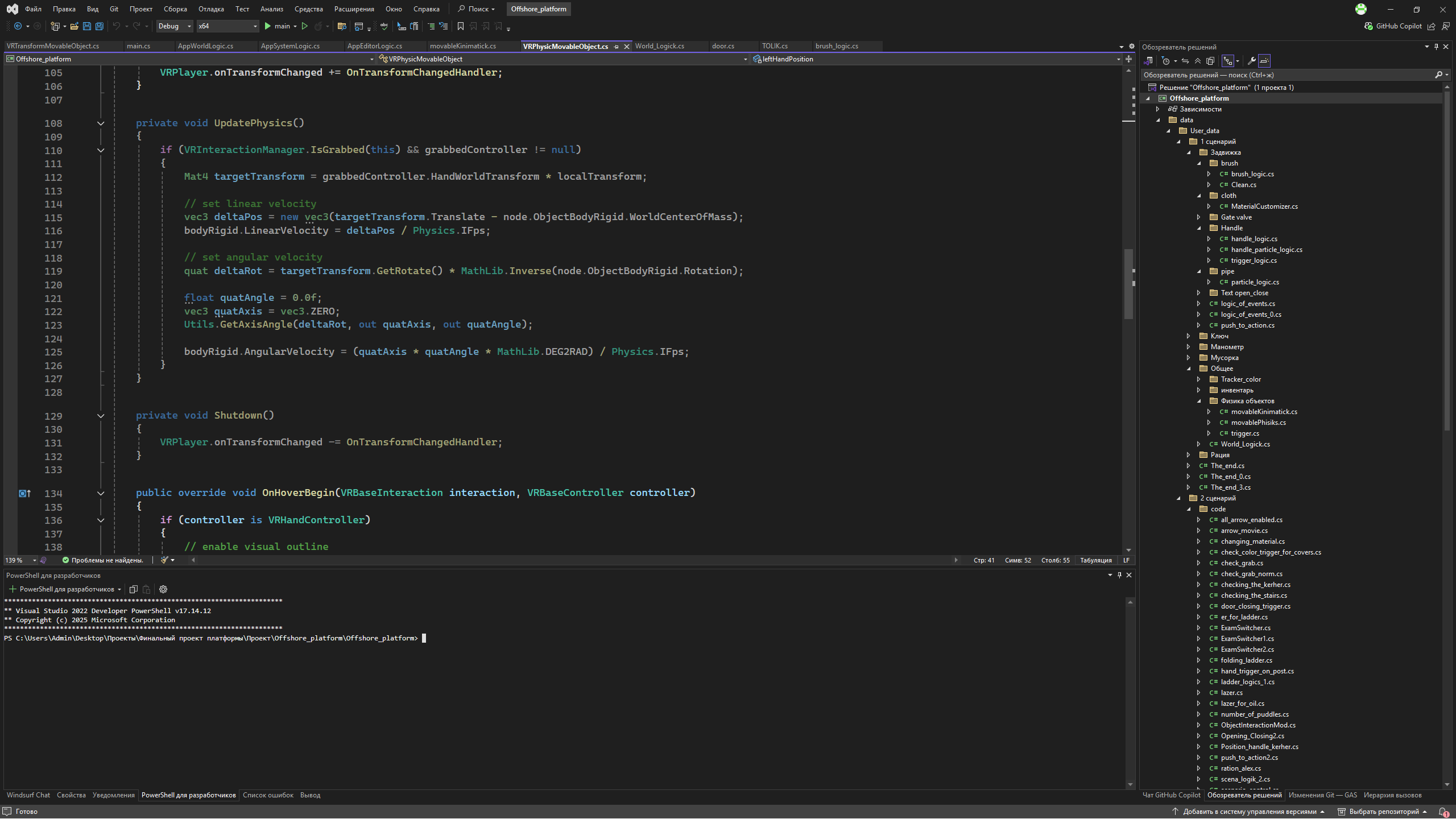1456x819 pixels.
Task: Toggle nested files view in Solution Explorer
Action: pyautogui.click(x=1228, y=61)
